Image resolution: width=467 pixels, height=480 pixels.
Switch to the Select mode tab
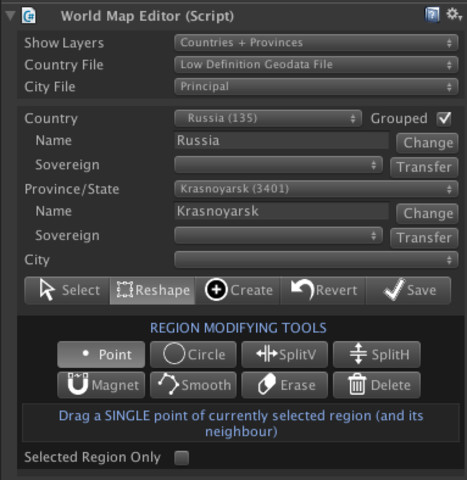pos(67,290)
